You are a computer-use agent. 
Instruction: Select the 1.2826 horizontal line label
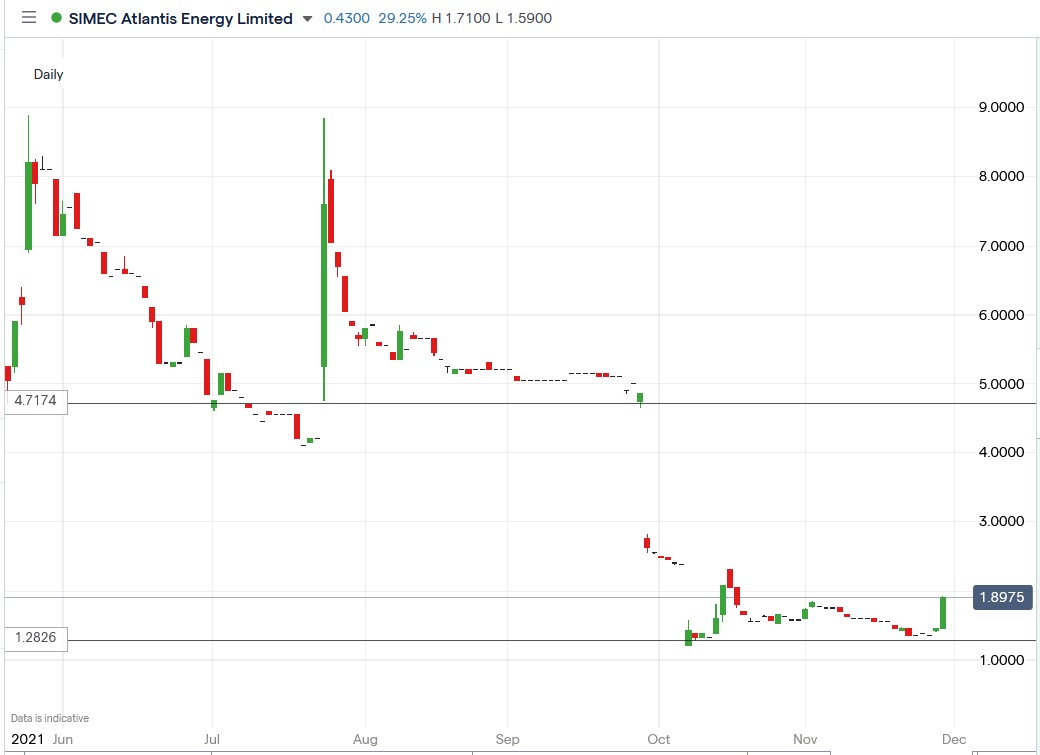tap(36, 638)
